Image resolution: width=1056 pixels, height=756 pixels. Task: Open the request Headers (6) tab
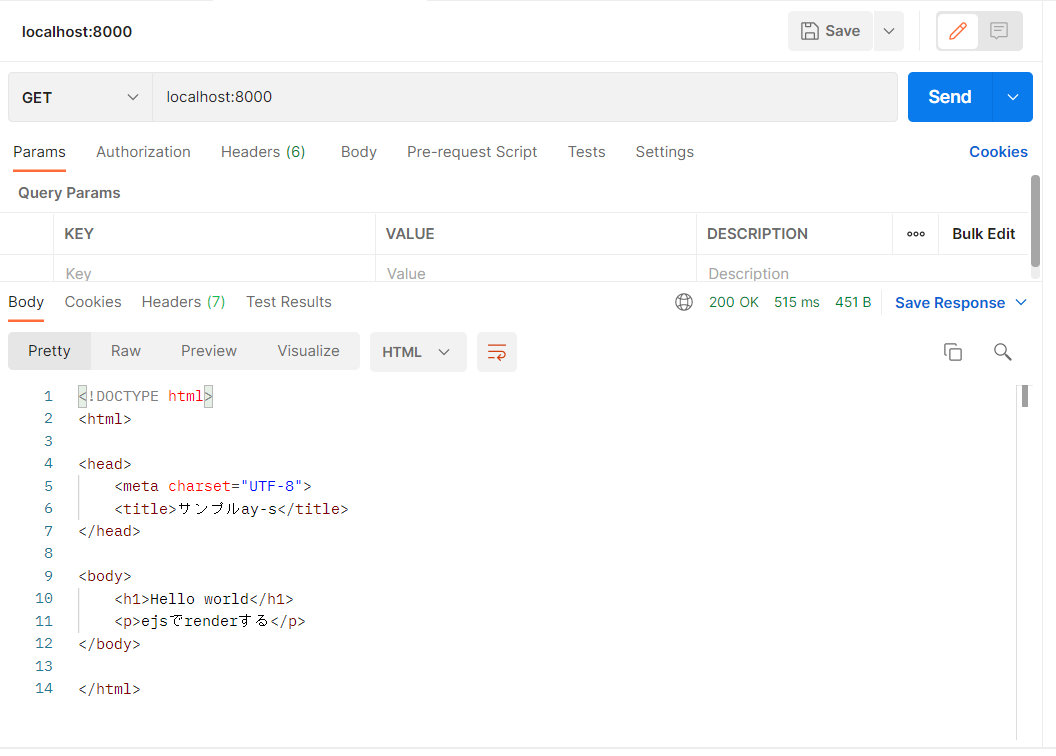pos(263,152)
